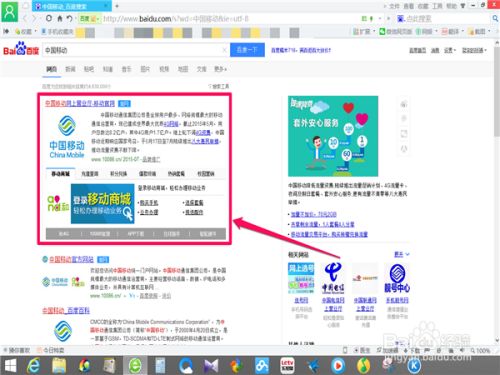Open the 收藏 favorites dropdown in bookmarks bar
Viewport: 500px width, 375px height.
pyautogui.click(x=26, y=32)
